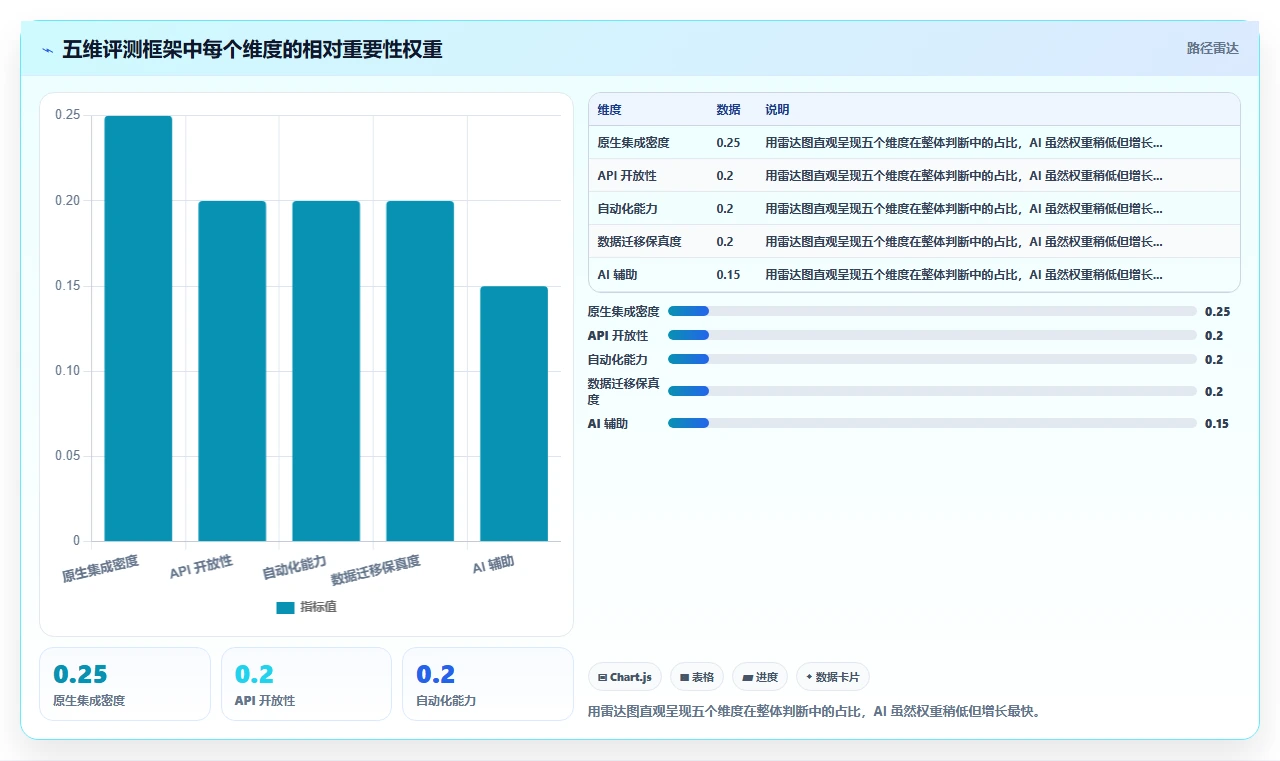Click the 数据迁移保真度 progress bar
Screen dimensions: 1280x761
932,391
